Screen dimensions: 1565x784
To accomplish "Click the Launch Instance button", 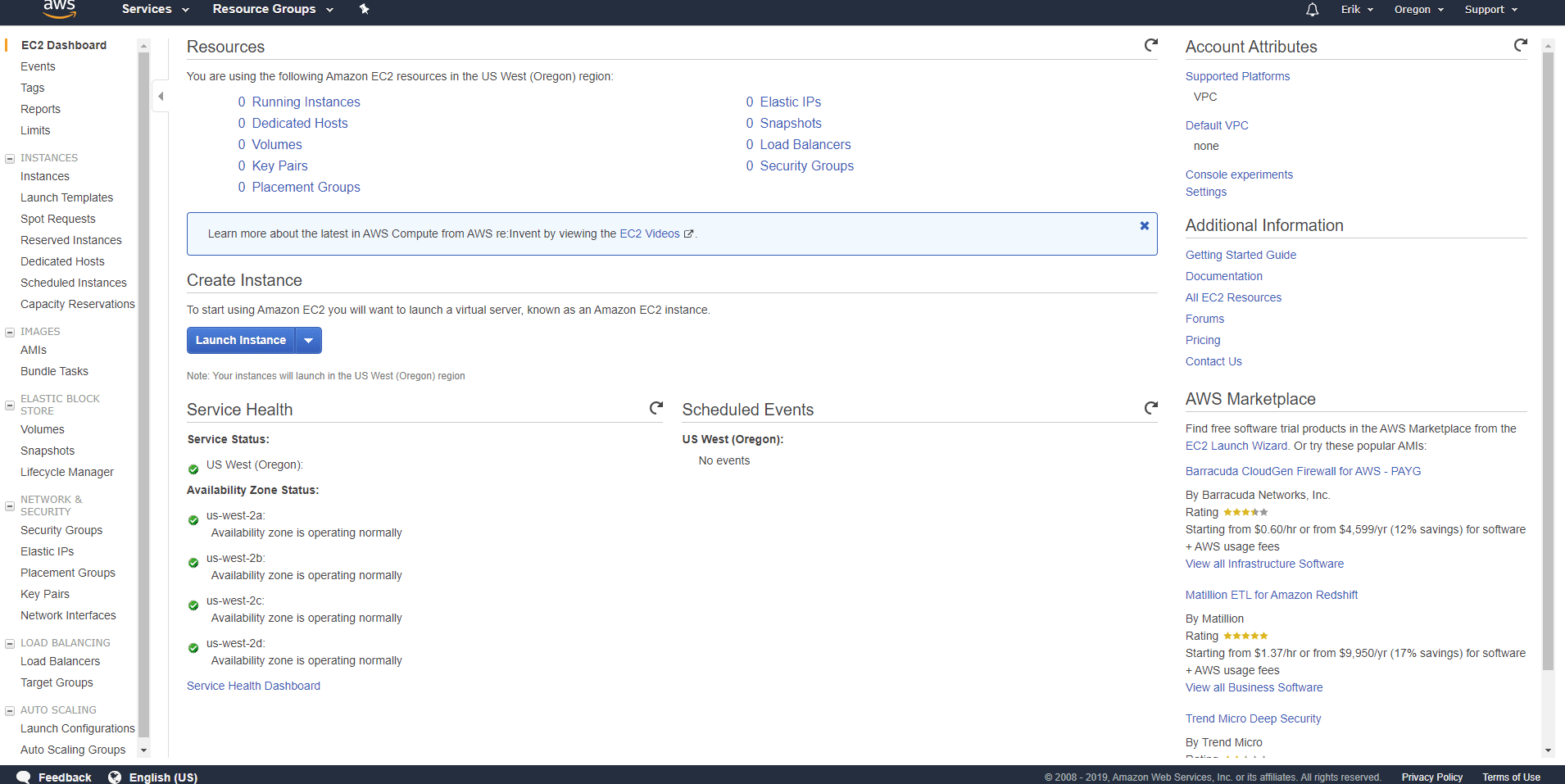I will click(240, 340).
